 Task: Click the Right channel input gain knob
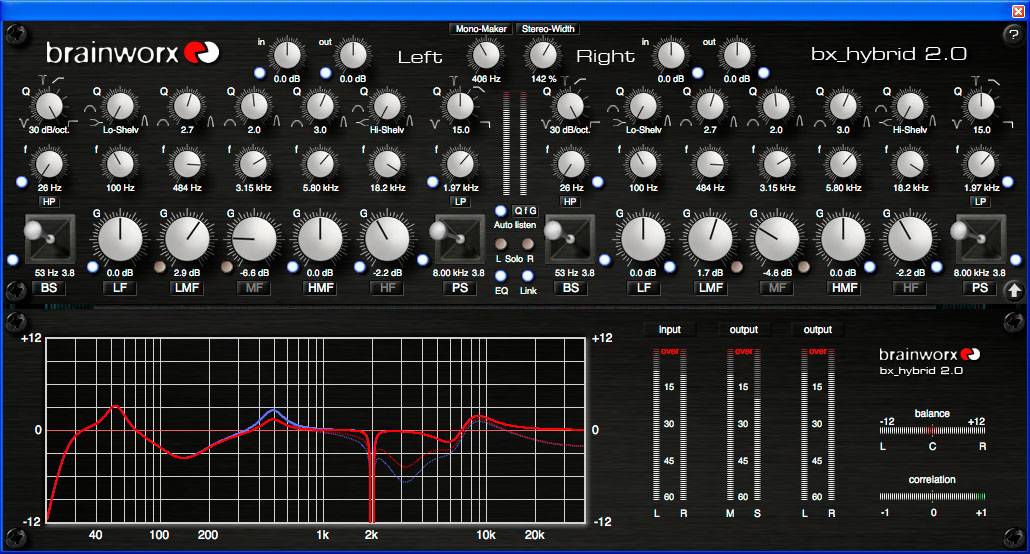671,55
